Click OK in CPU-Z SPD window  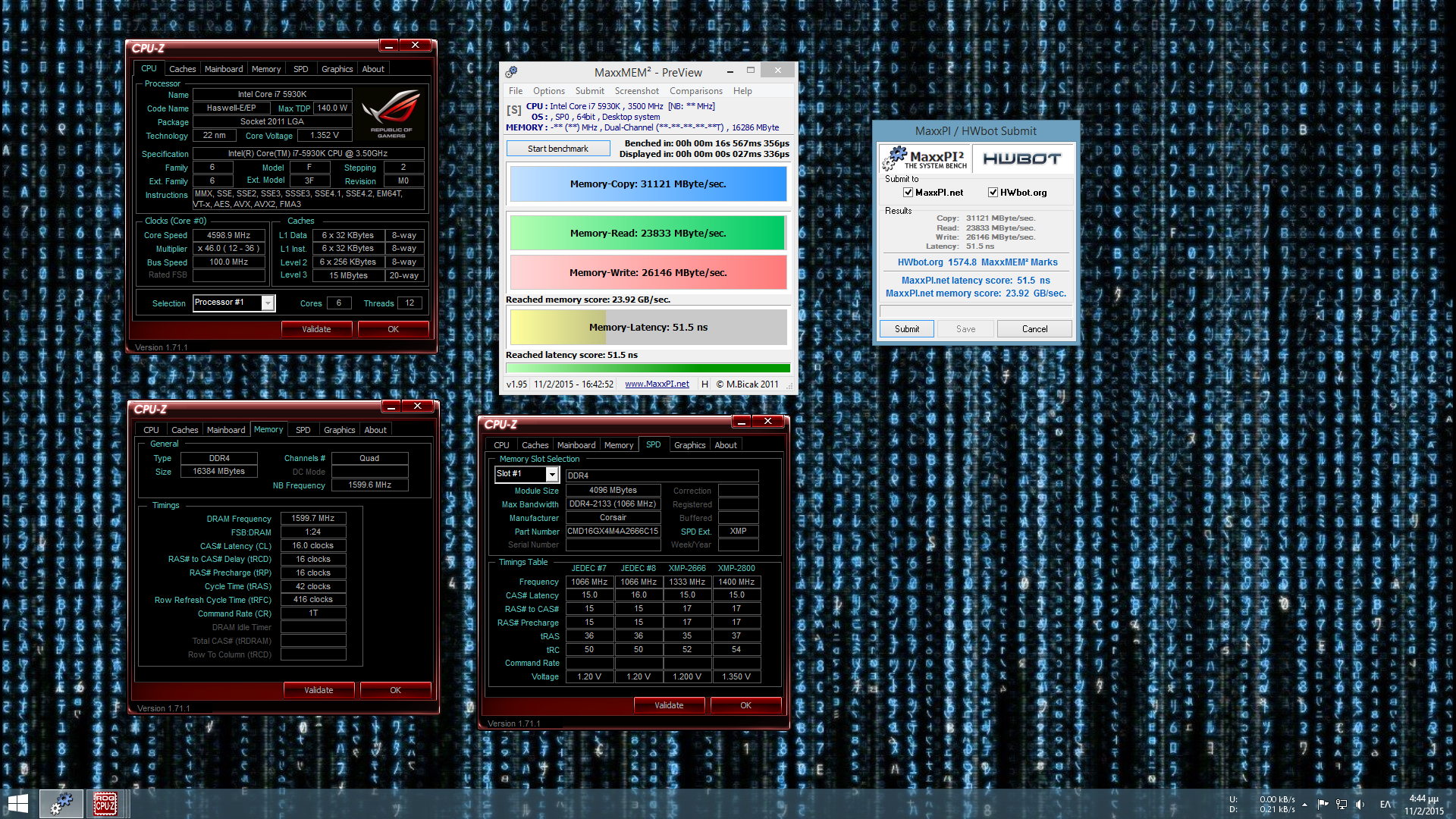[745, 705]
